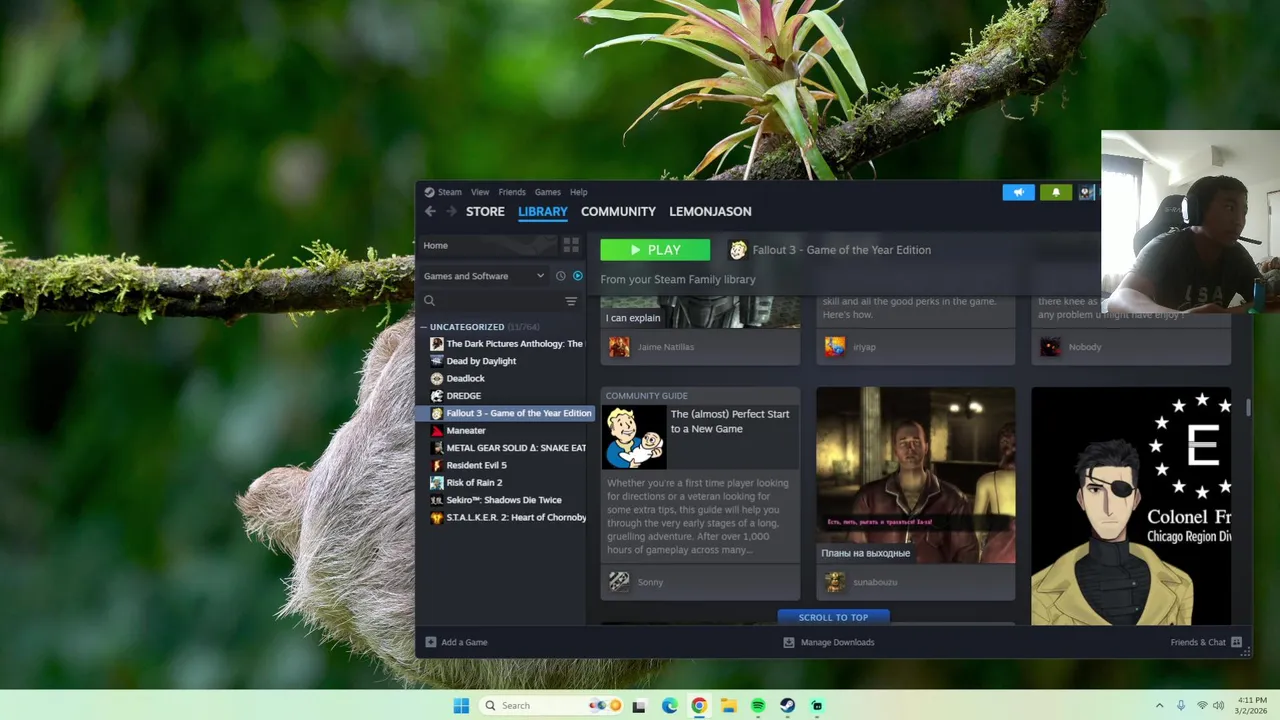
Task: Switch to the LIBRARY tab
Action: [x=543, y=211]
